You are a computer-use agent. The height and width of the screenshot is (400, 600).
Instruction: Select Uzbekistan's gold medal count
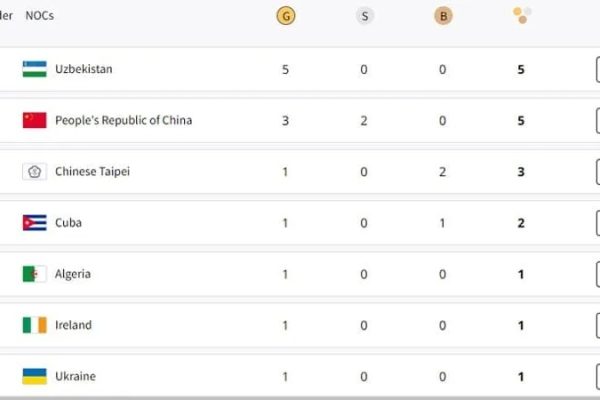tap(285, 69)
